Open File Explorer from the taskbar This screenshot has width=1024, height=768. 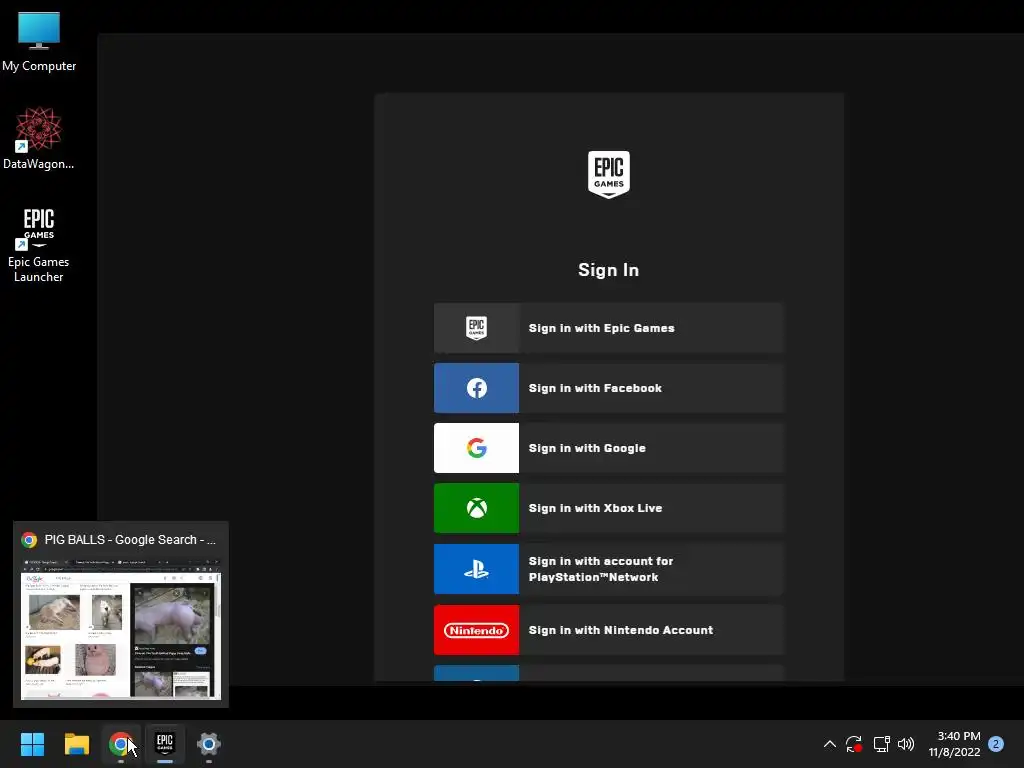(76, 744)
